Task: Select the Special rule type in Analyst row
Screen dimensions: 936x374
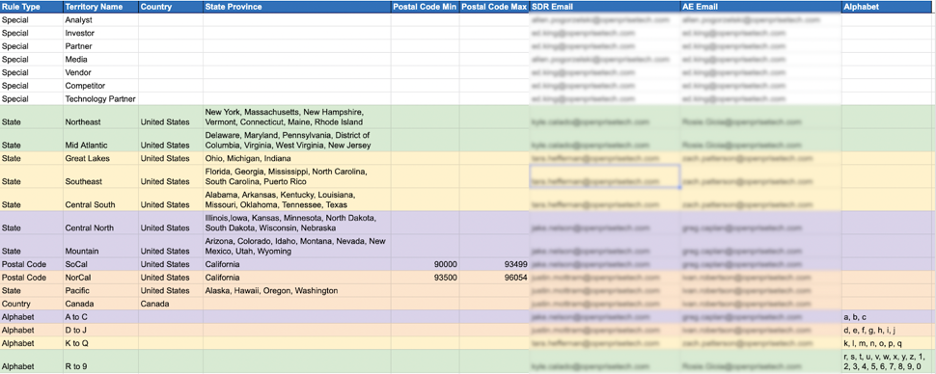Action: click(31, 20)
